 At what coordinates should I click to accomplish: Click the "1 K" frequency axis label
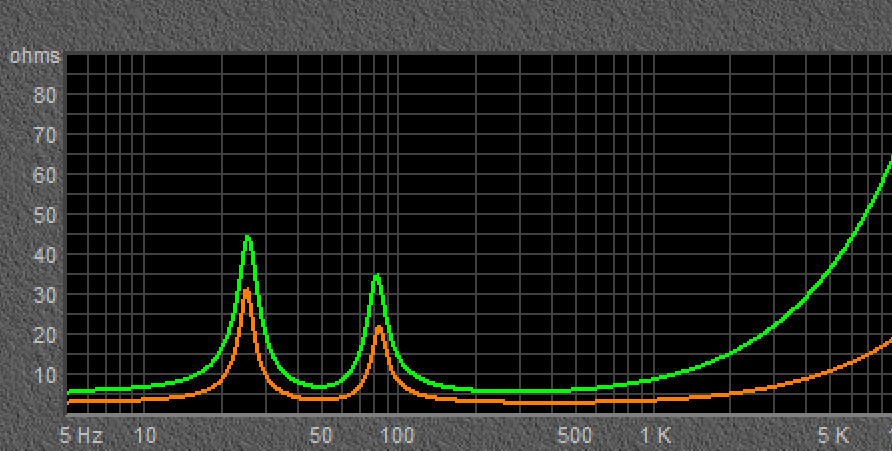pos(656,436)
